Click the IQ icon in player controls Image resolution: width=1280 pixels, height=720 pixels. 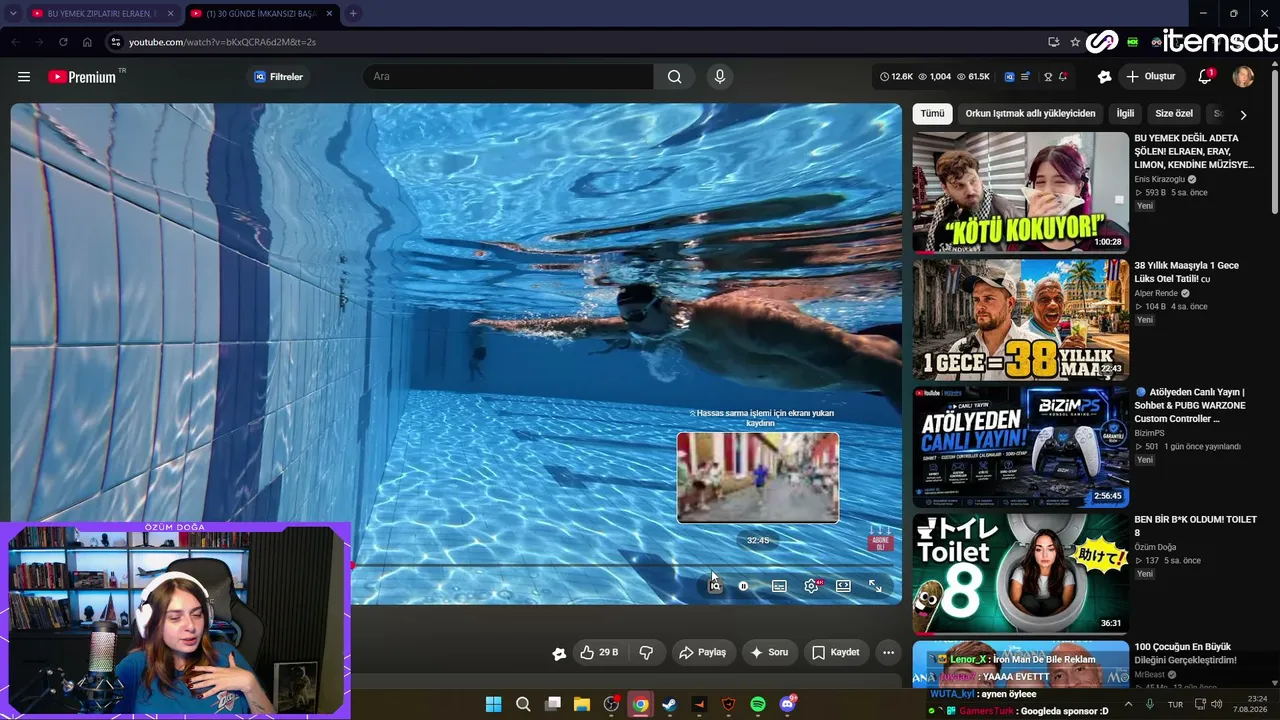pos(714,586)
